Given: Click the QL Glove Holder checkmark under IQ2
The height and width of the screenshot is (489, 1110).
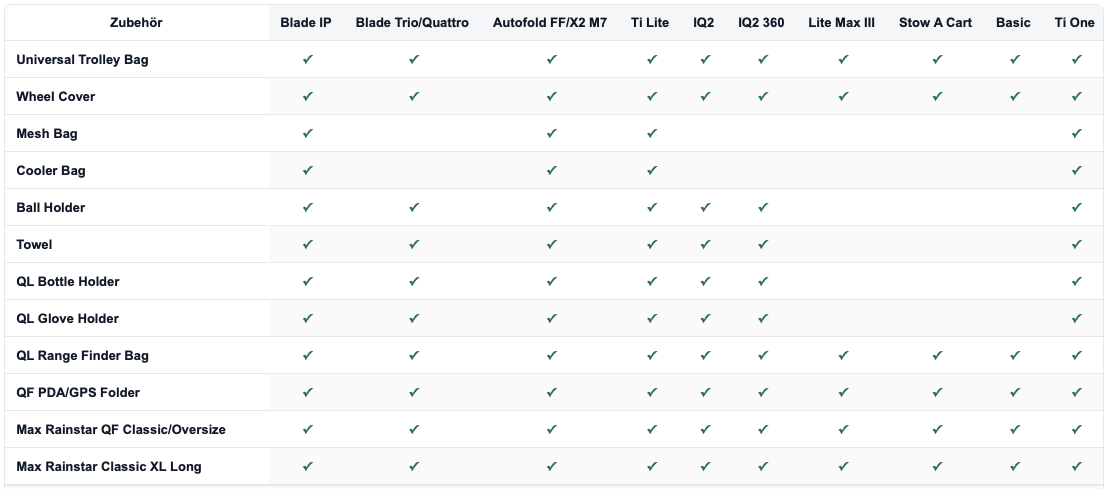Looking at the screenshot, I should (705, 318).
